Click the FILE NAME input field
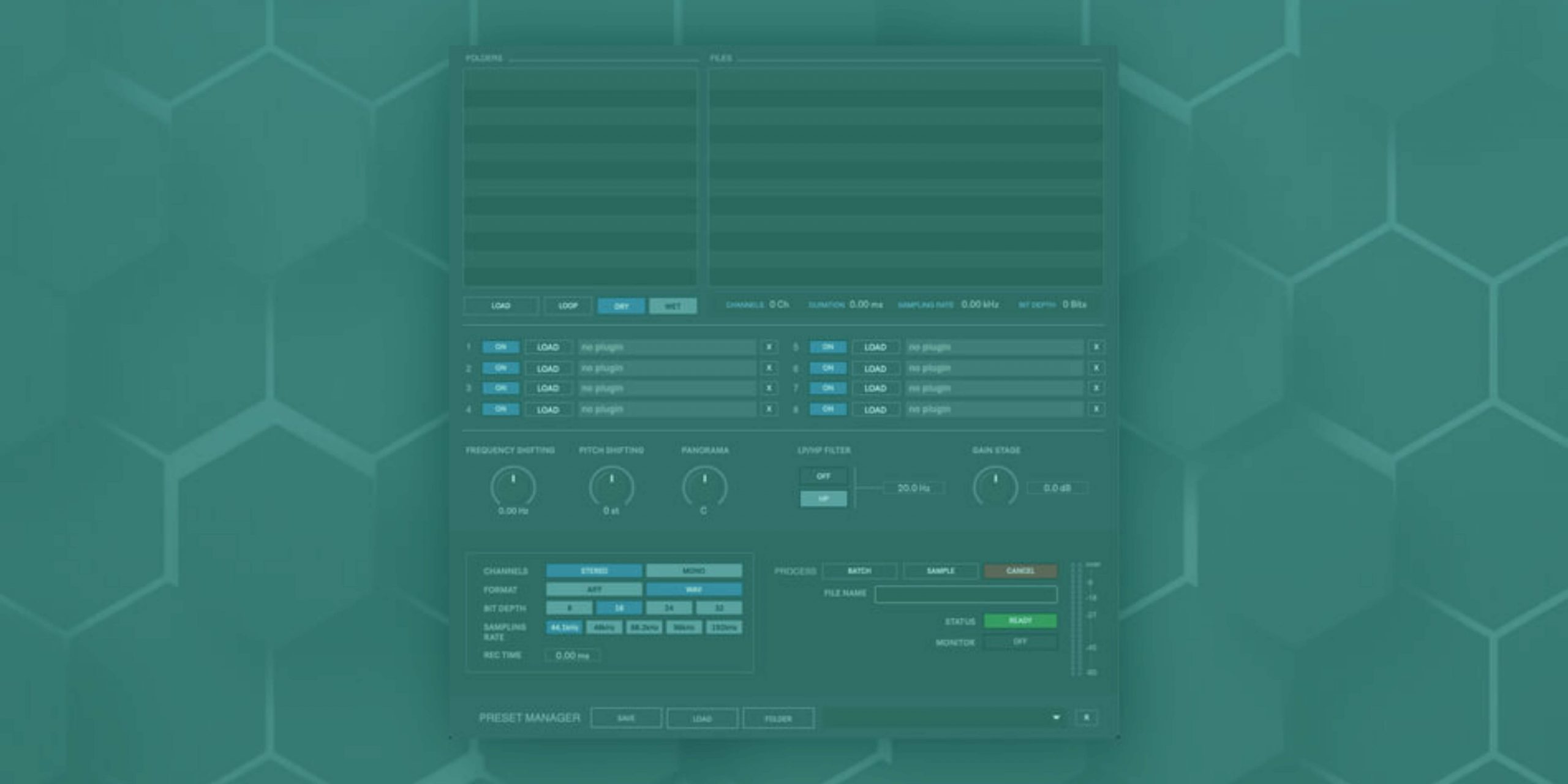This screenshot has height=784, width=1568. point(966,594)
